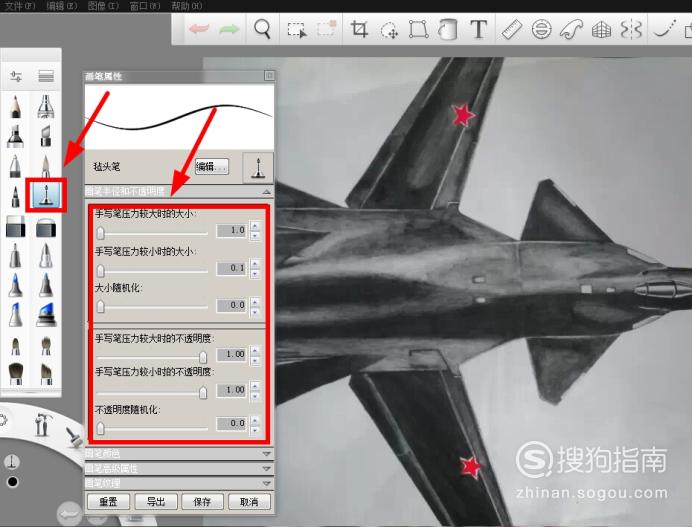Enable the Ruler tool
The width and height of the screenshot is (692, 527).
coord(512,30)
